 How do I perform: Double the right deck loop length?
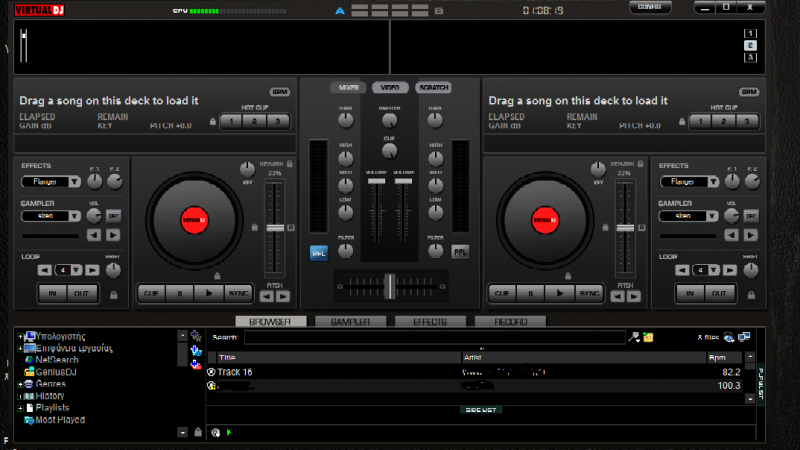coord(730,270)
